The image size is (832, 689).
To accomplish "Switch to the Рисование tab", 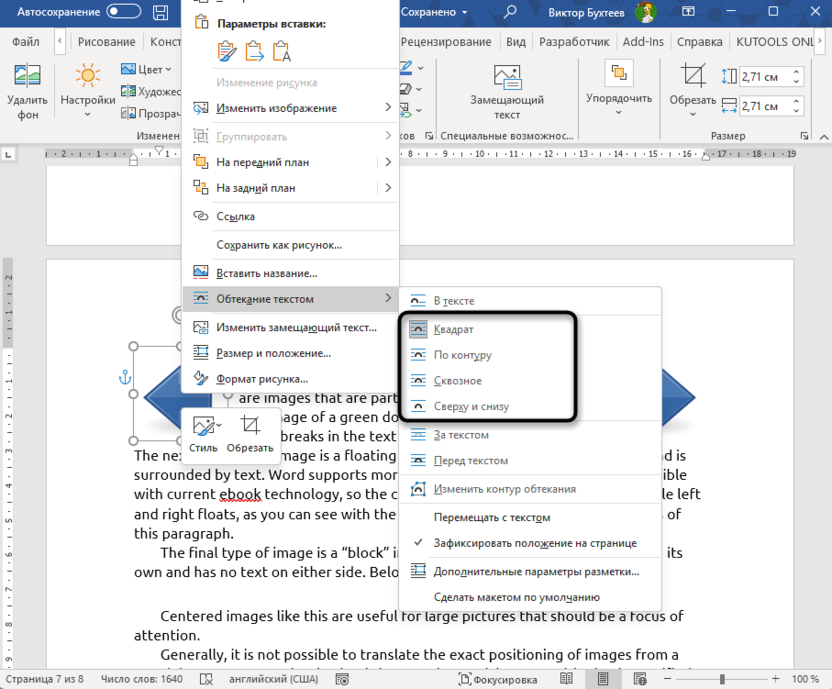I will (x=107, y=41).
